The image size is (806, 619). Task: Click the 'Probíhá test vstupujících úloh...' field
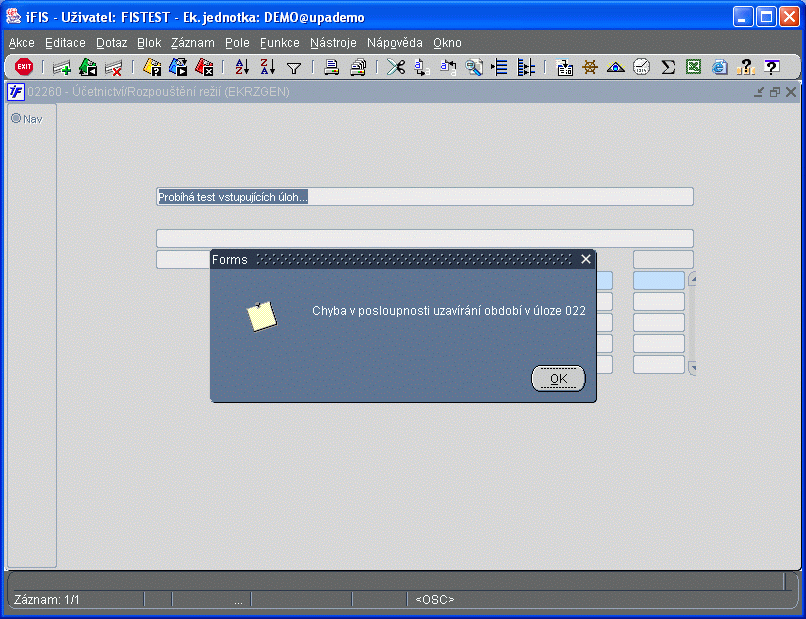[x=425, y=197]
